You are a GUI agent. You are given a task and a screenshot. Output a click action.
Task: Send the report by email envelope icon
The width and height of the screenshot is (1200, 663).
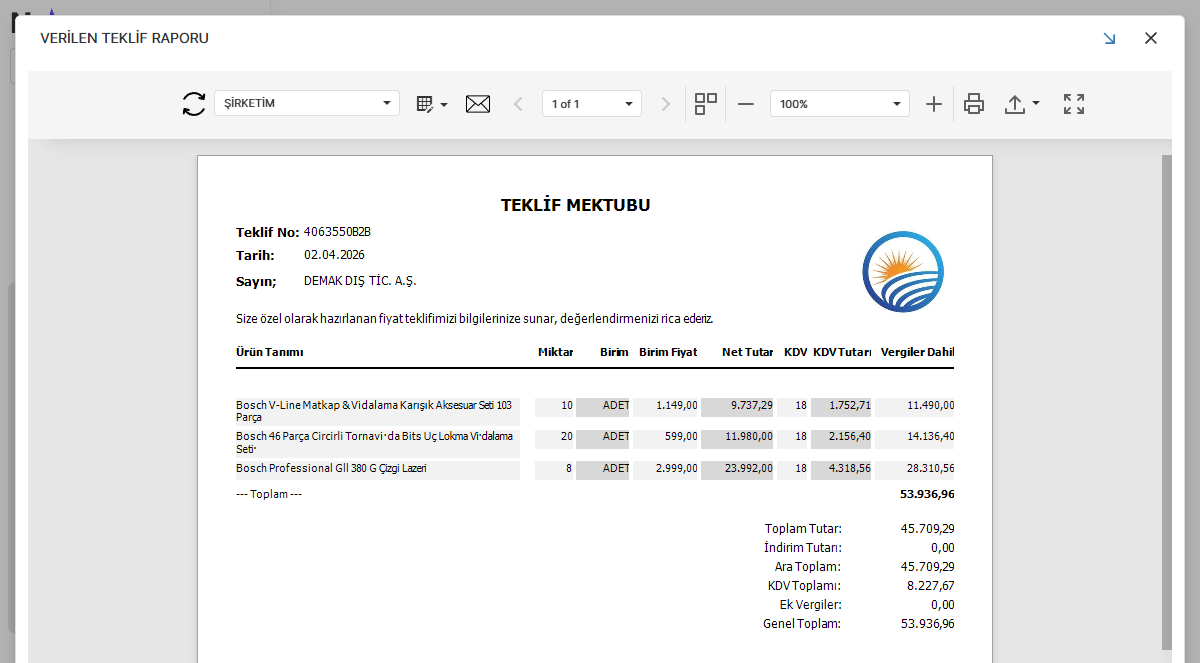(x=478, y=104)
